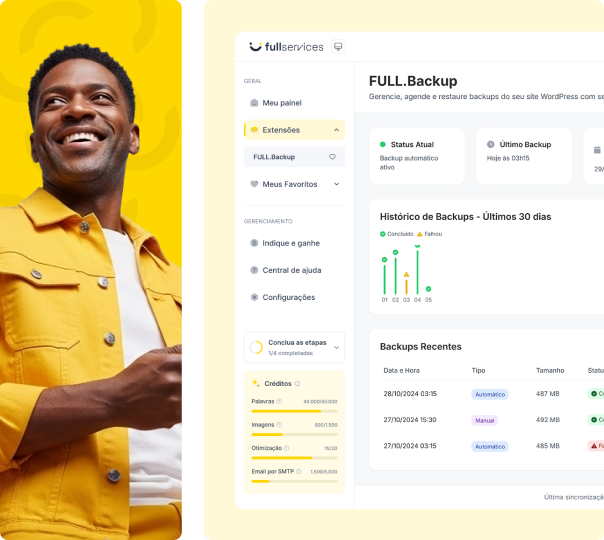
Task: Expand the Meus Favoritos section
Action: [336, 184]
